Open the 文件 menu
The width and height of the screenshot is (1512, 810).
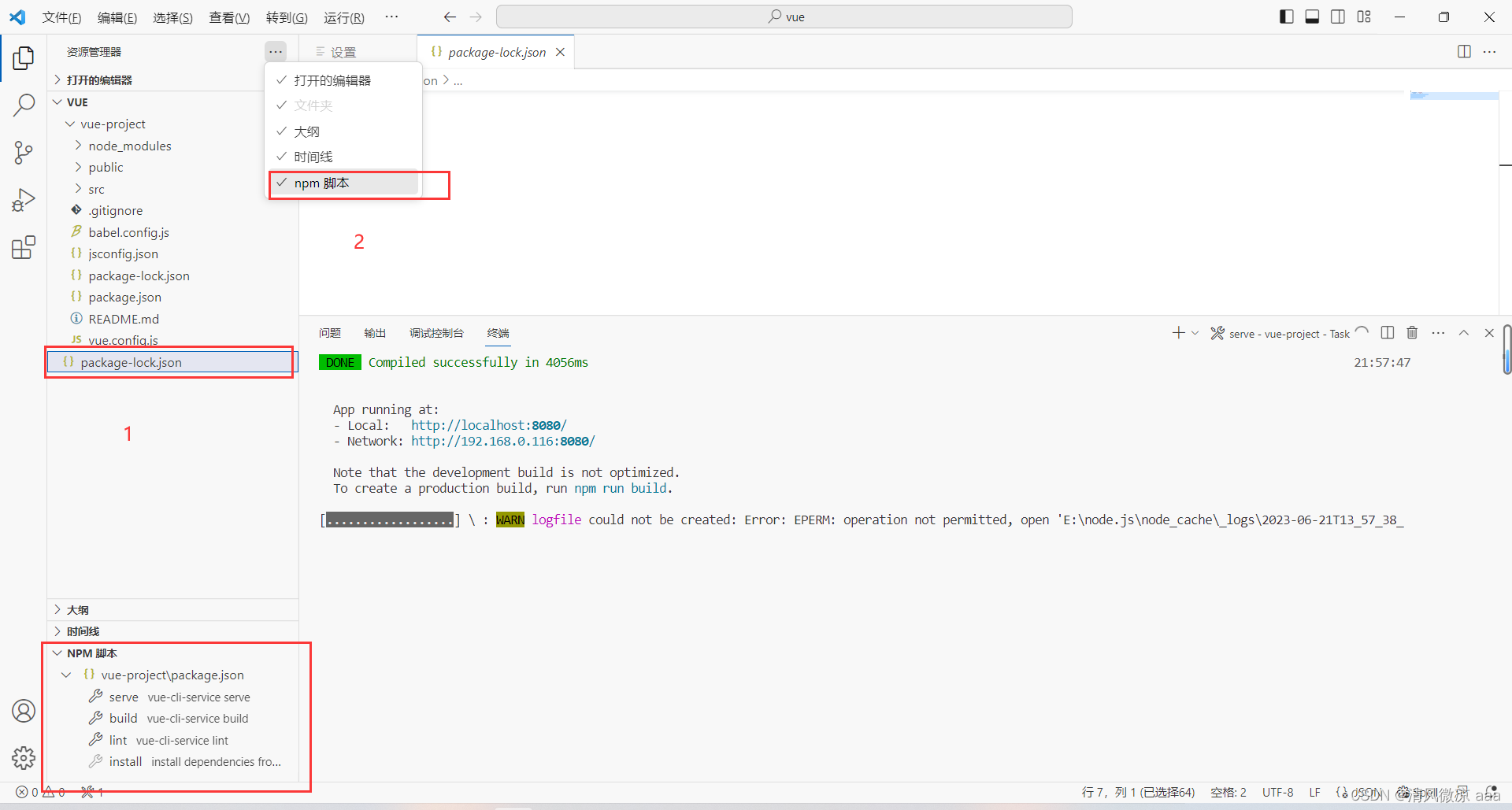pyautogui.click(x=61, y=17)
